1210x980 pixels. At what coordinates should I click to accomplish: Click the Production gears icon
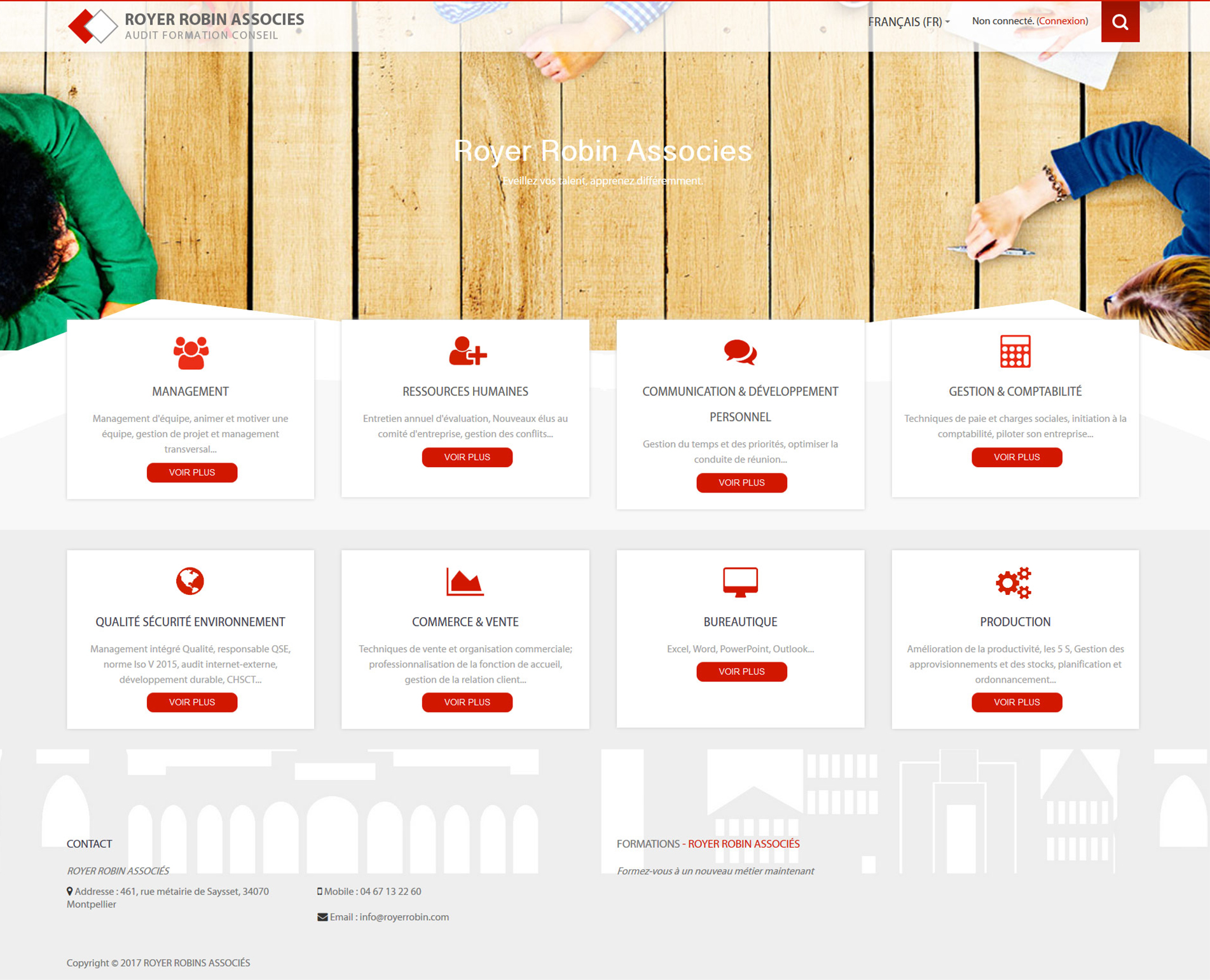click(1014, 583)
